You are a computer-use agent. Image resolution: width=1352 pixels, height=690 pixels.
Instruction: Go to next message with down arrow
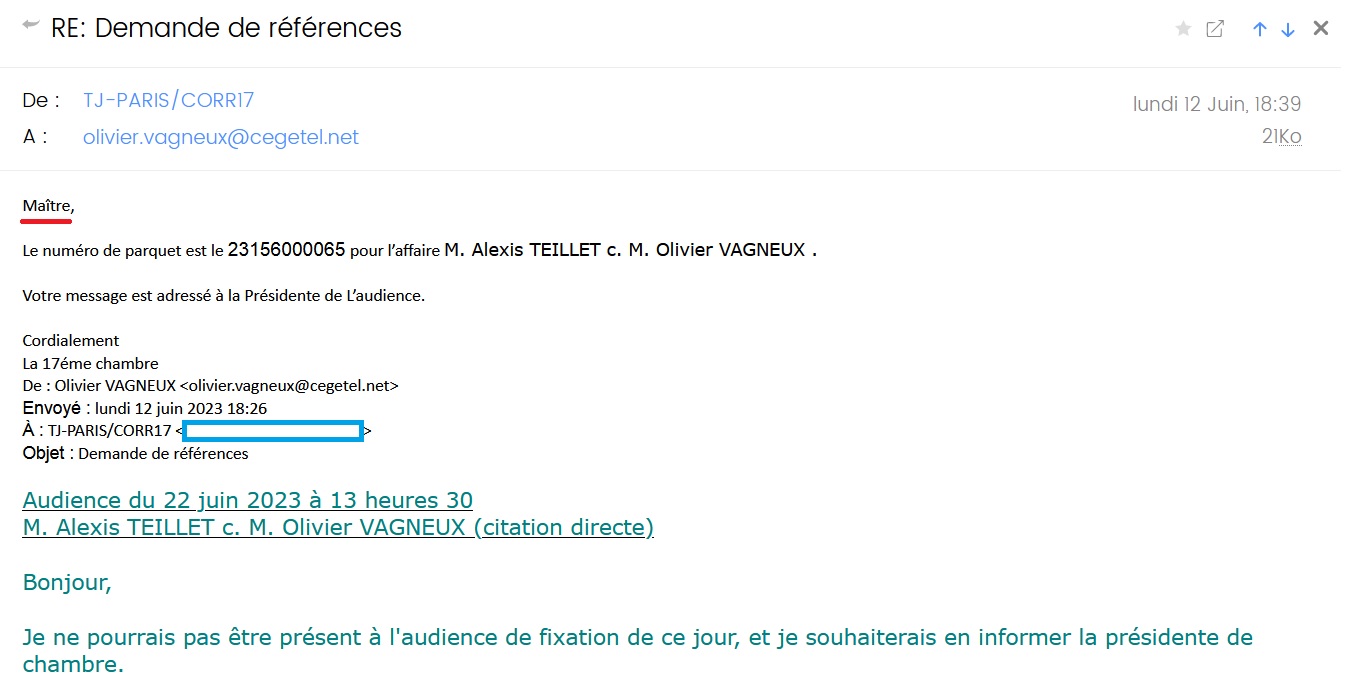coord(1288,29)
